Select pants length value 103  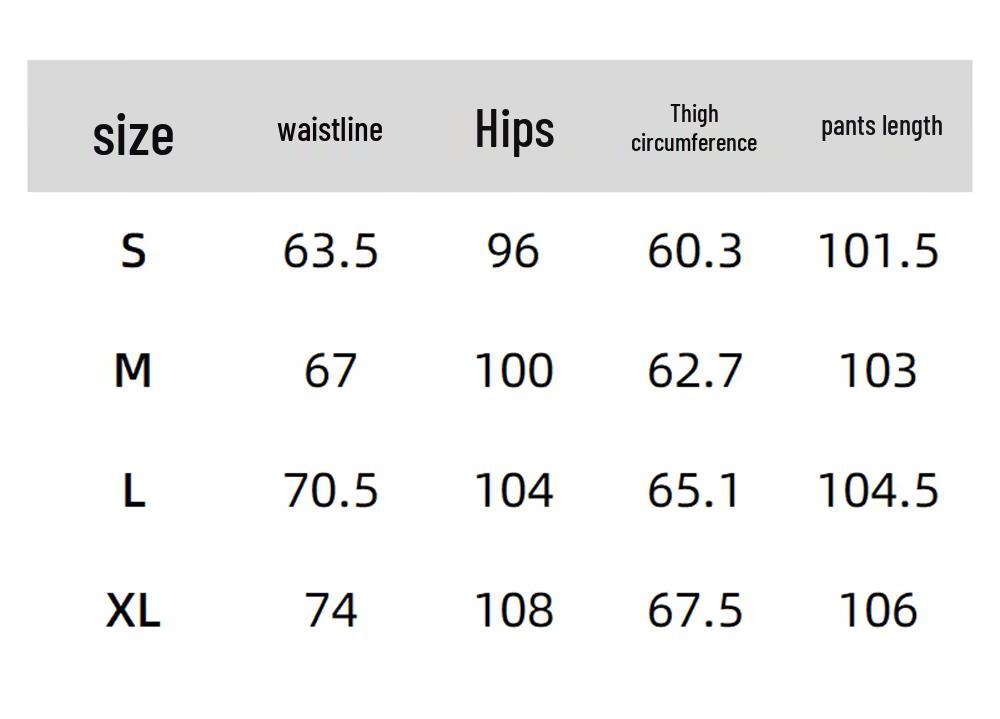tap(878, 371)
